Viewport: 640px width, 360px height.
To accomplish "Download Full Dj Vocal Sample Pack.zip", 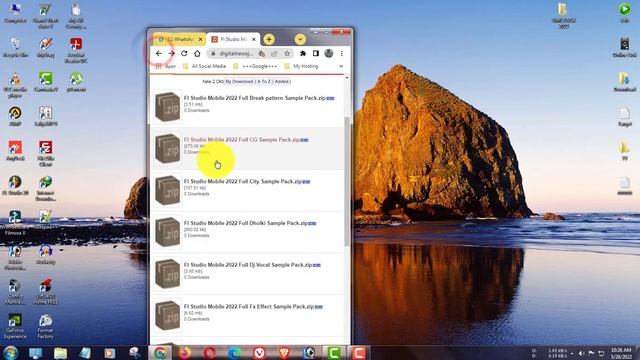I will (248, 264).
